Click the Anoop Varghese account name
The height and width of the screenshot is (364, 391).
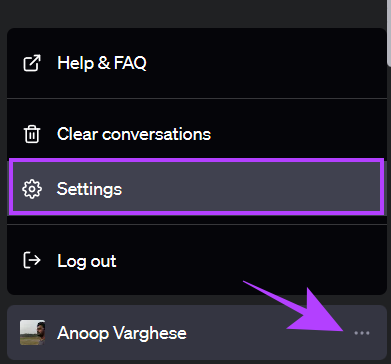tap(122, 333)
